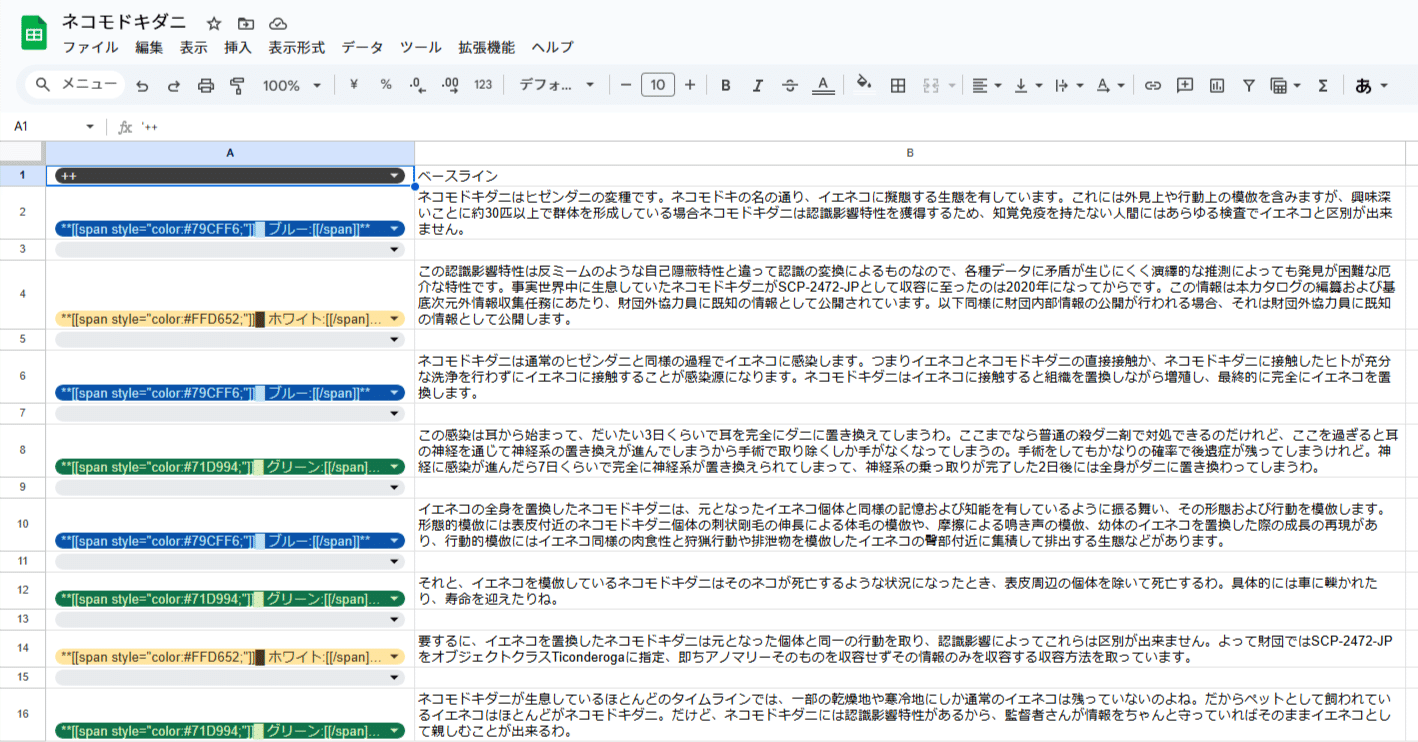Open the text color picker
The image size is (1418, 742).
click(824, 85)
